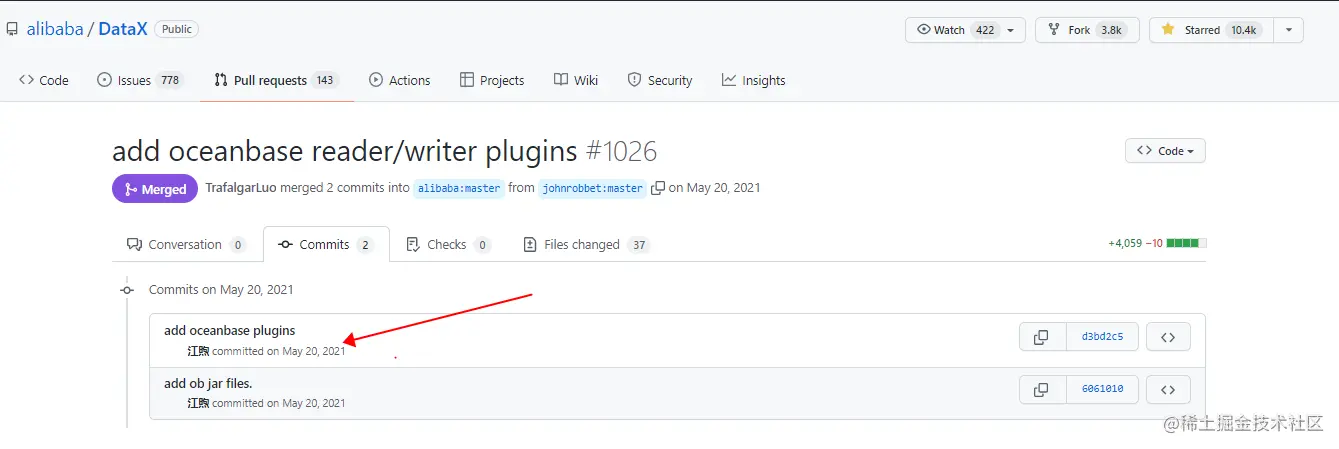Open the DataX repository link
The height and width of the screenshot is (449, 1339).
coord(123,29)
